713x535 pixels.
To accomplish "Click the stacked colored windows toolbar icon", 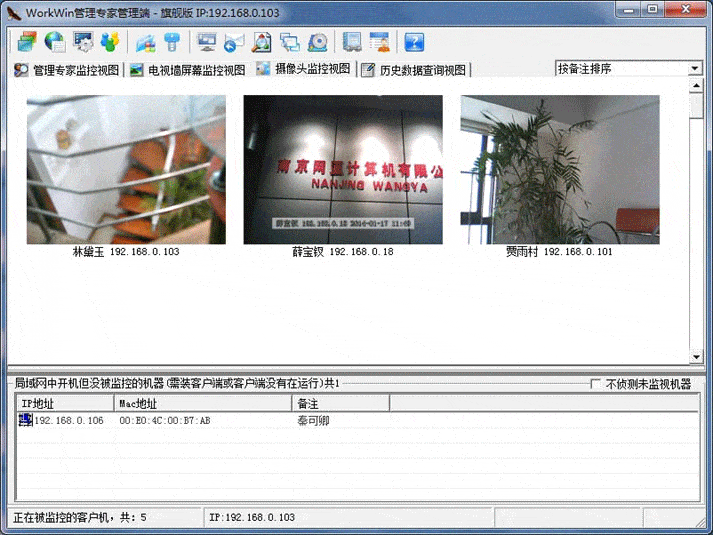I will click(x=27, y=42).
